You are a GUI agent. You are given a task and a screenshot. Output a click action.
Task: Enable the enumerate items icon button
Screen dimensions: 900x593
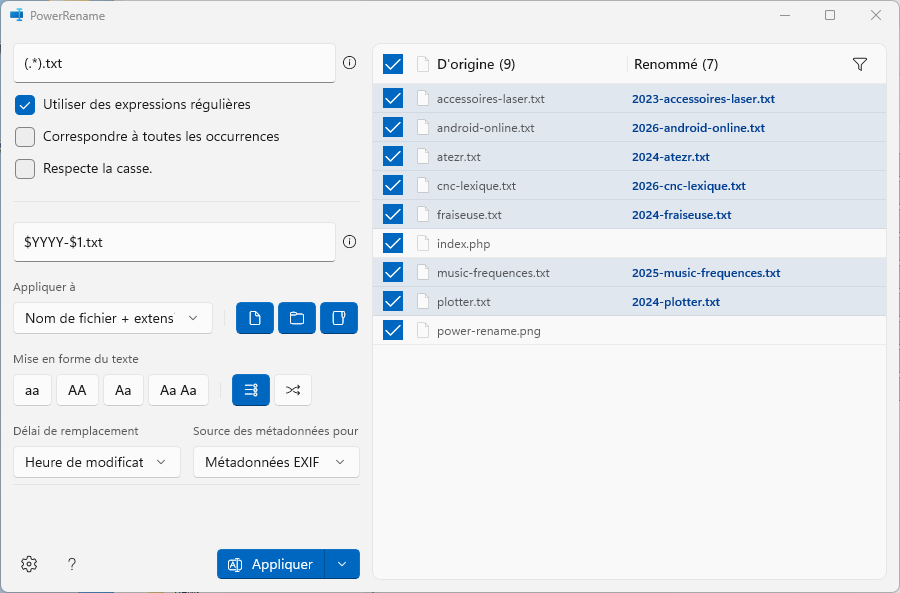(x=251, y=390)
